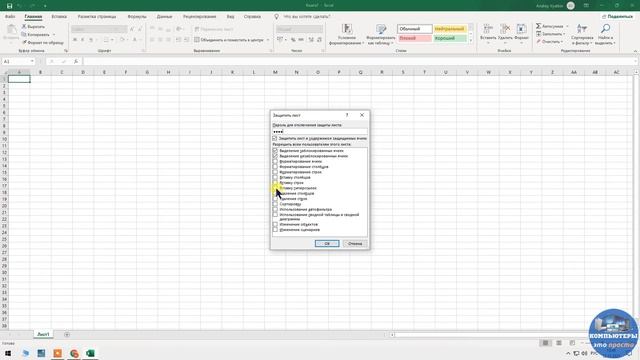Screen dimensions: 640x360
Task: Switch to the Рецензирование (Review) tab
Action: 200,17
